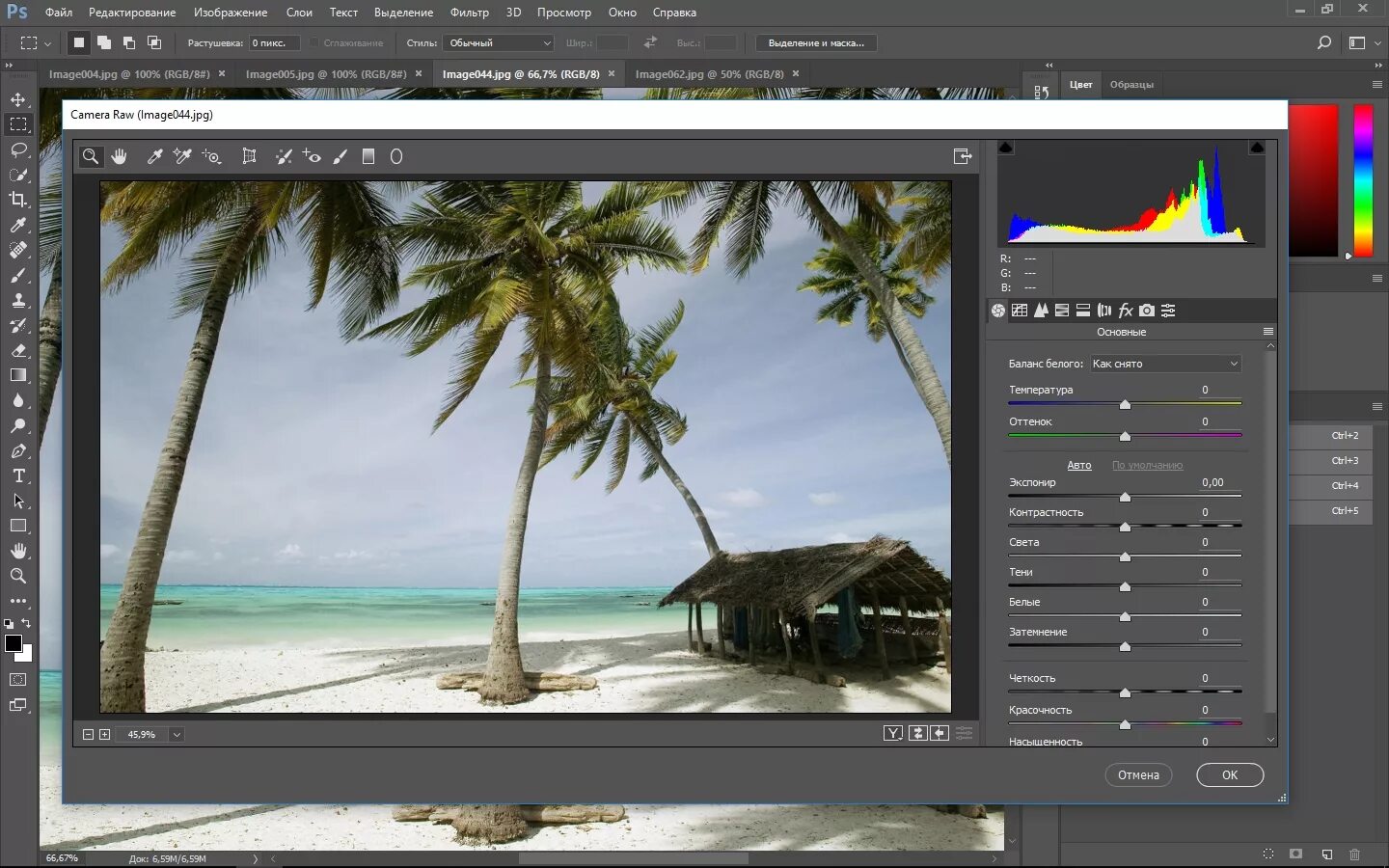Switch to Image004.jpg document tab

(x=129, y=74)
